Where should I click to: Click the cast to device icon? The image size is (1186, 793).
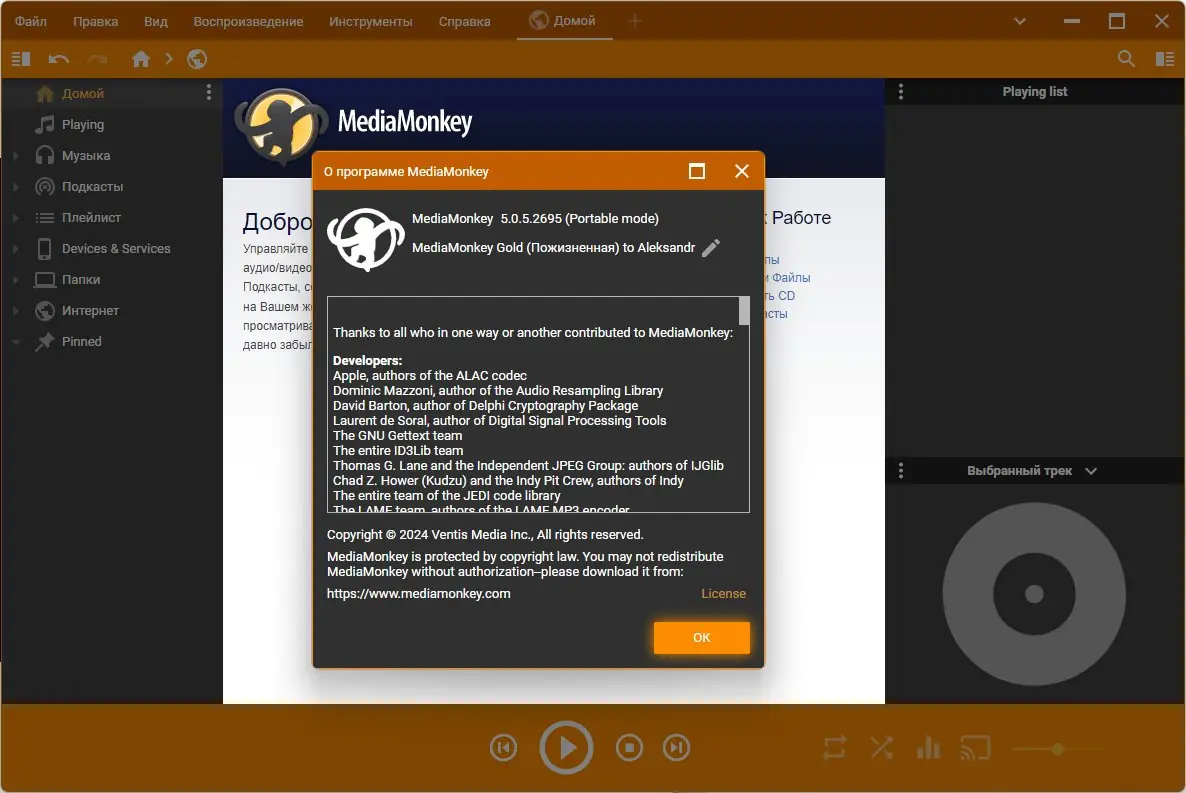[976, 748]
